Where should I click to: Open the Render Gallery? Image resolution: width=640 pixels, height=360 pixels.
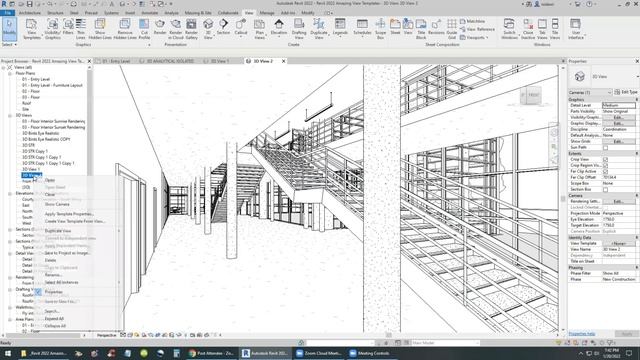pyautogui.click(x=191, y=29)
